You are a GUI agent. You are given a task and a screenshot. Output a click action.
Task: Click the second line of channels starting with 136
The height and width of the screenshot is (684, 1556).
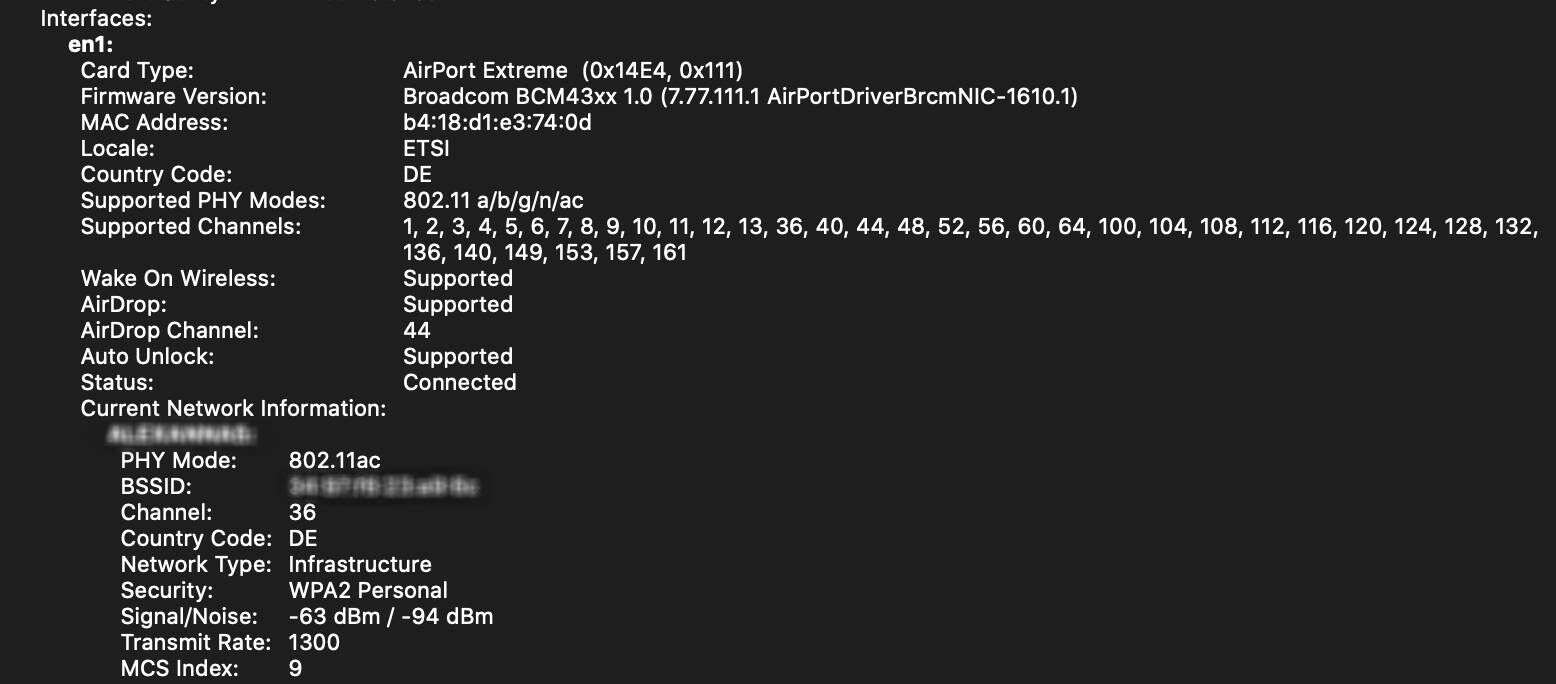point(545,253)
